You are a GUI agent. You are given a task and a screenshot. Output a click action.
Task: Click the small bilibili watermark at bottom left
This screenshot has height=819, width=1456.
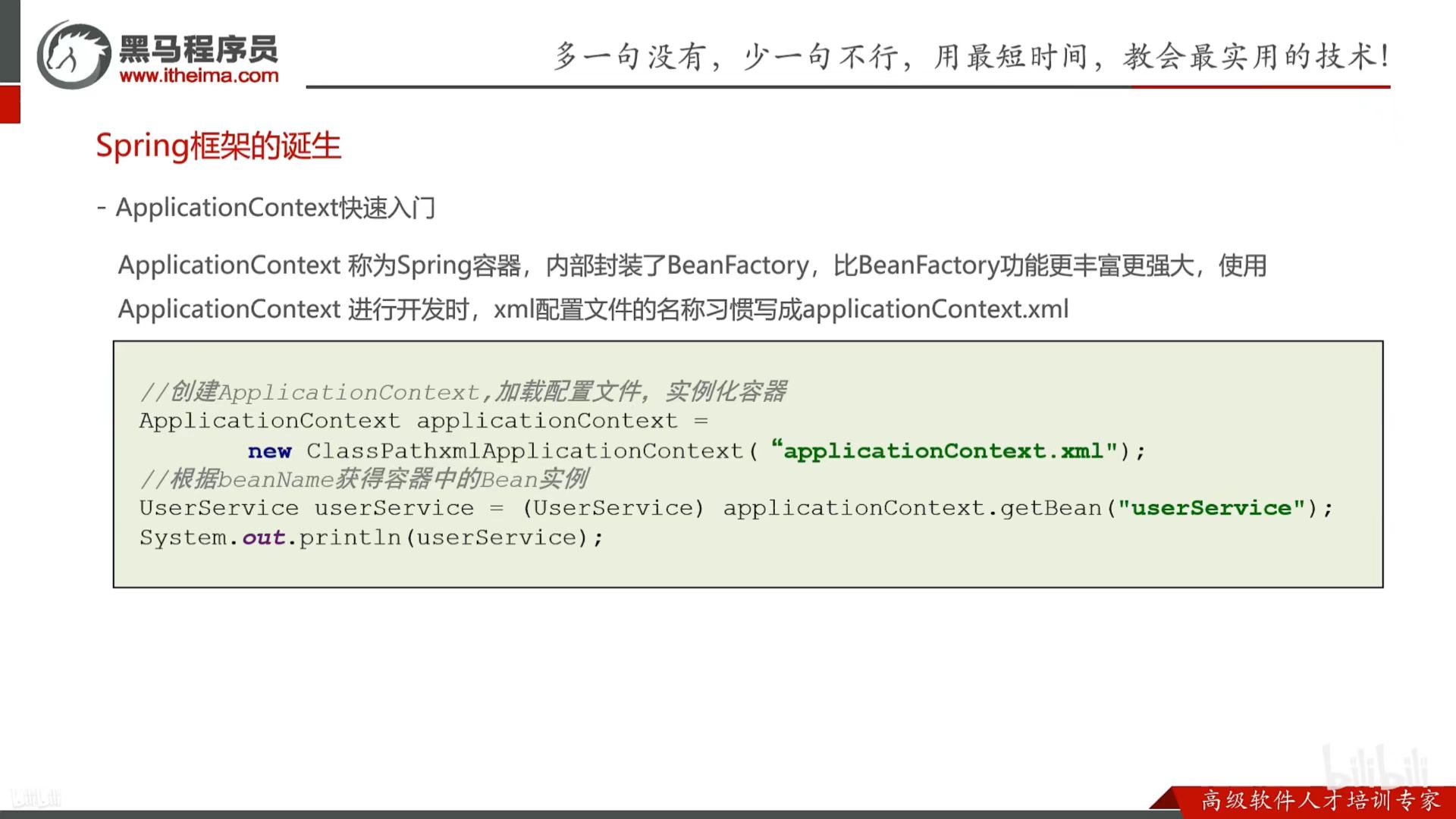pos(36,799)
